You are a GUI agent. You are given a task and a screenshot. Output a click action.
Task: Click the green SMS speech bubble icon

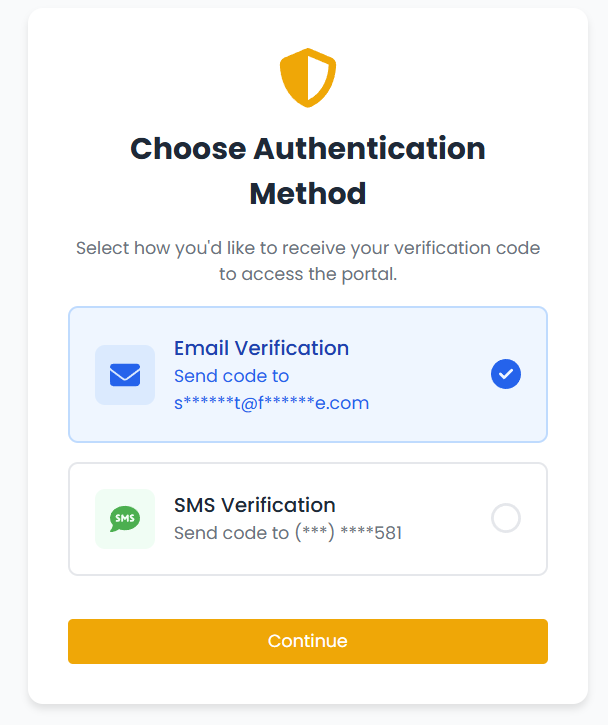click(x=125, y=519)
